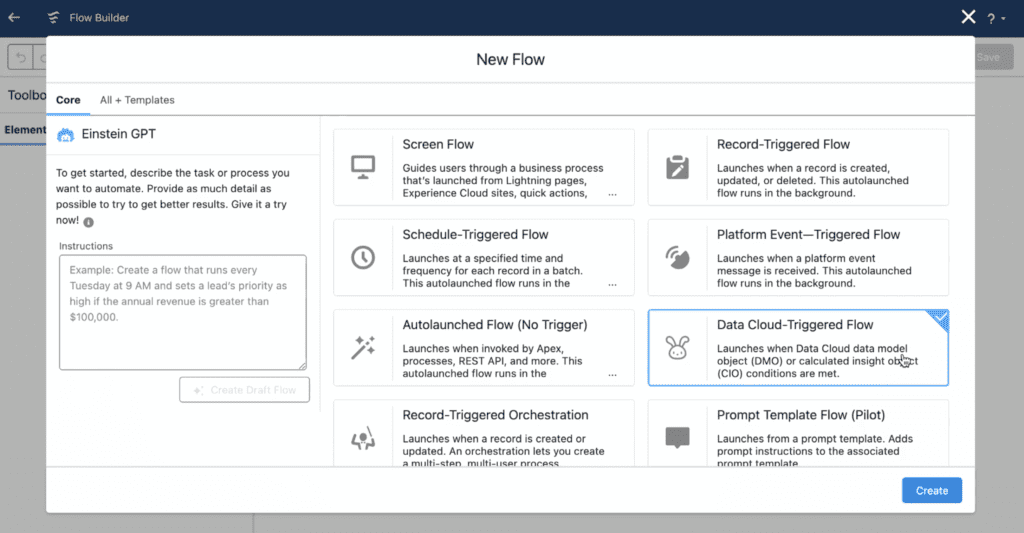
Task: Toggle the Data Cloud-Triggered Flow selected checkmark
Action: click(939, 319)
